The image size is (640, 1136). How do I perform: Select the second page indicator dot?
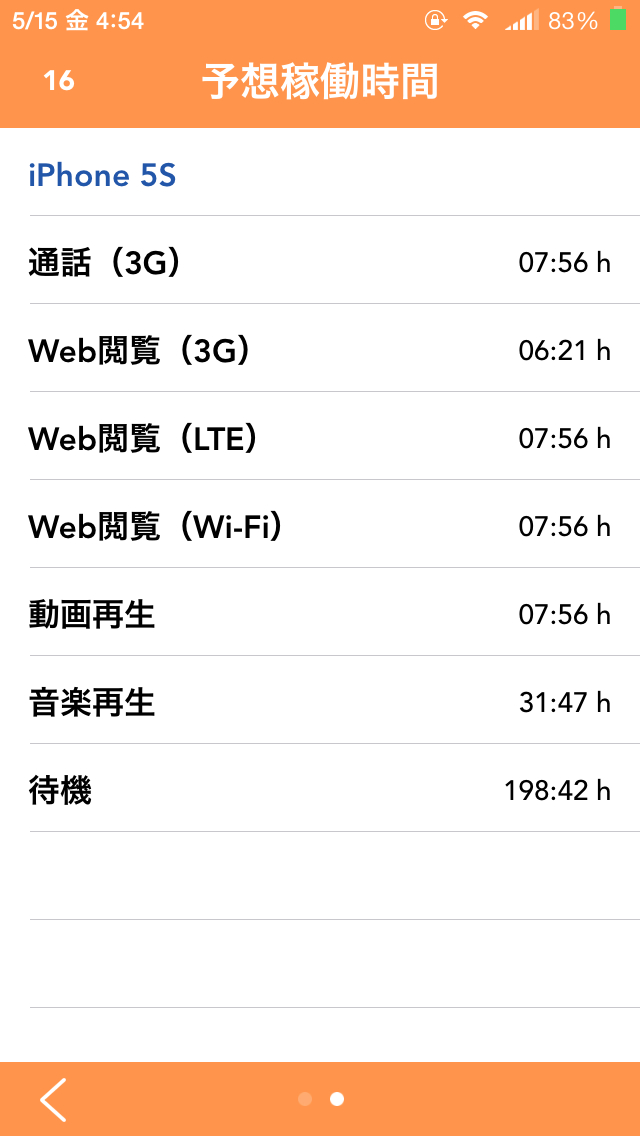pyautogui.click(x=337, y=1099)
